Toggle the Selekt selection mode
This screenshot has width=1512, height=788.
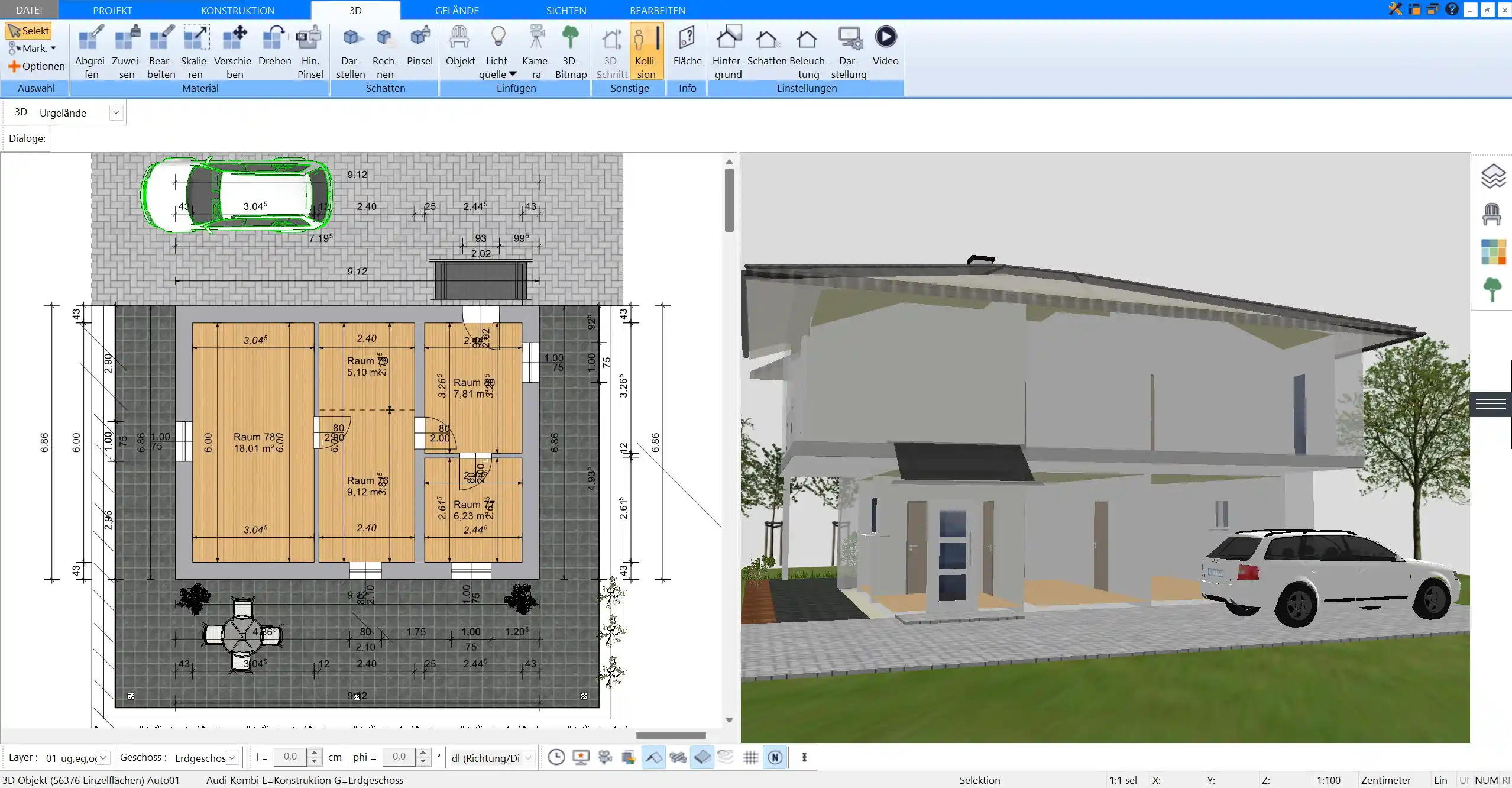click(28, 31)
